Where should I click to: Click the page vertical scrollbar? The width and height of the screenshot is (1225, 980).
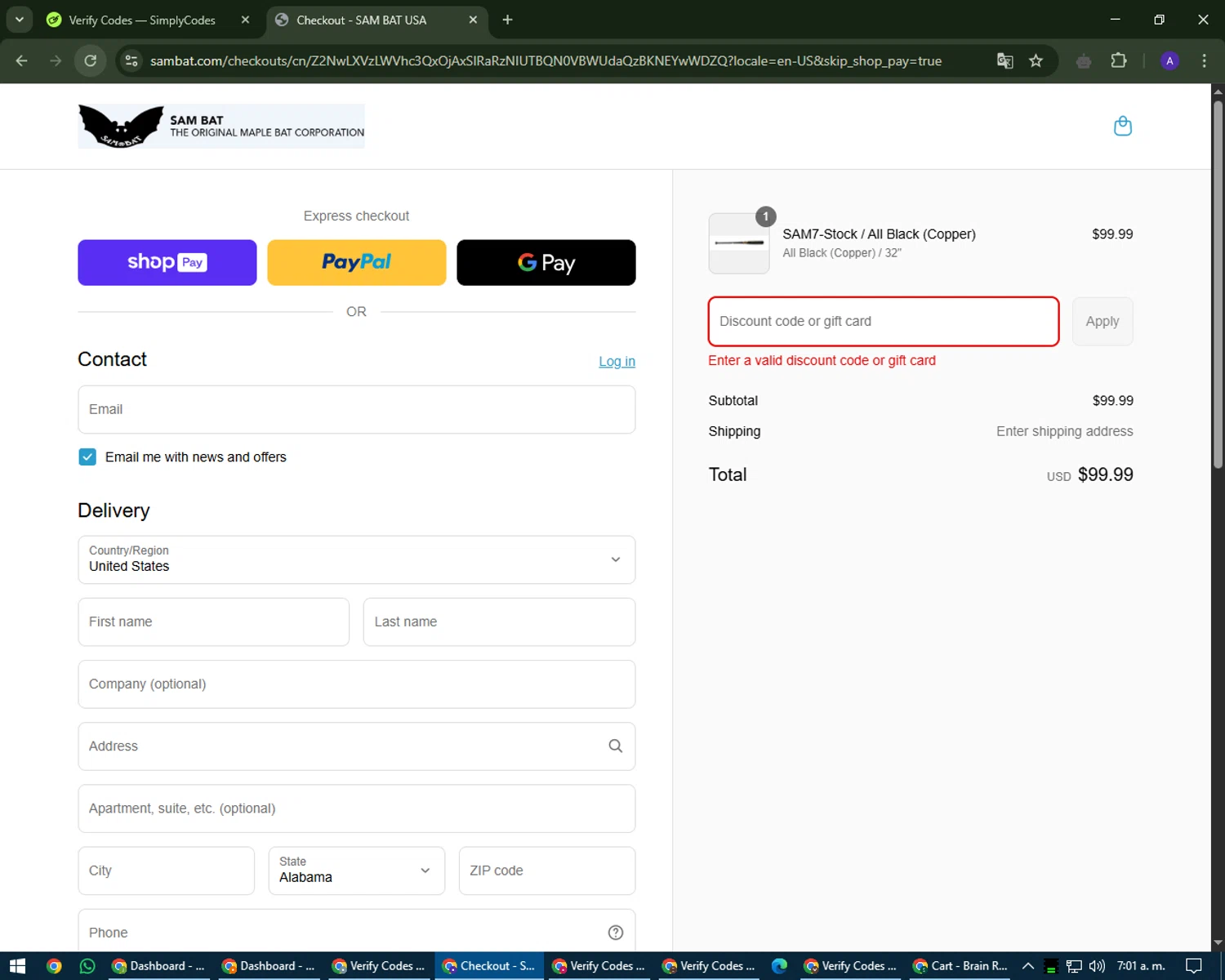click(x=1218, y=284)
